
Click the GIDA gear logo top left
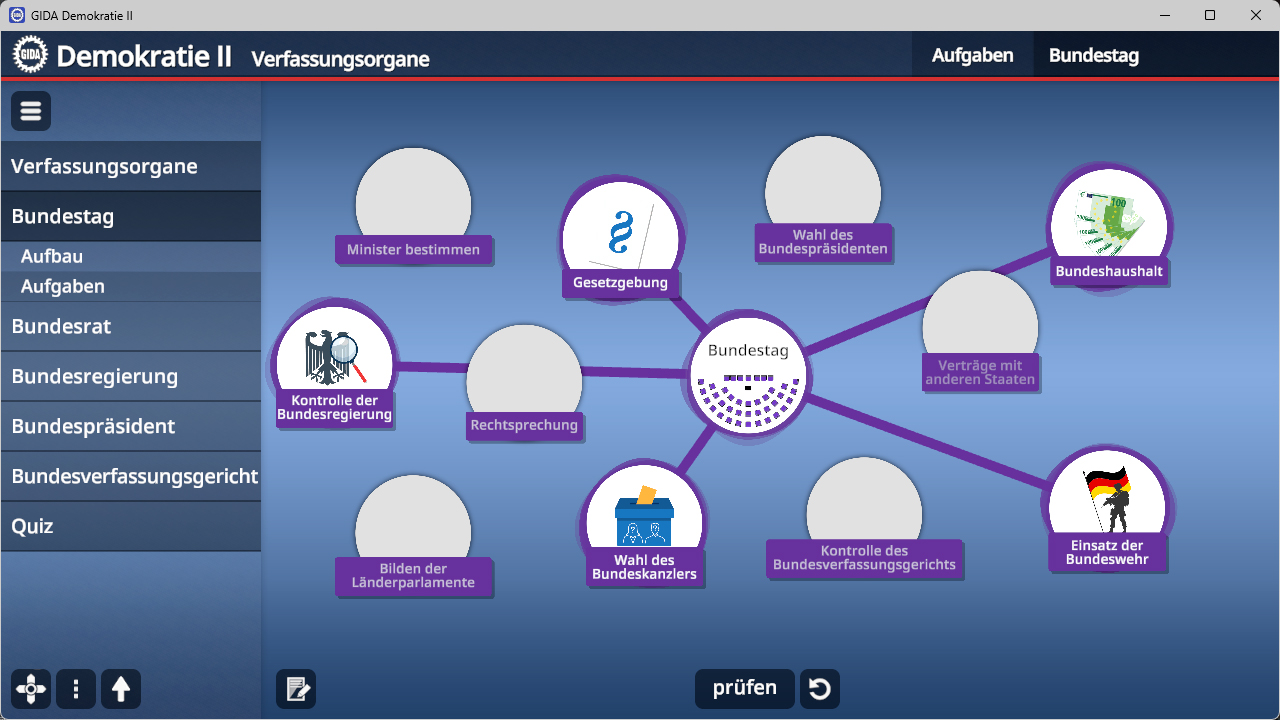point(30,55)
